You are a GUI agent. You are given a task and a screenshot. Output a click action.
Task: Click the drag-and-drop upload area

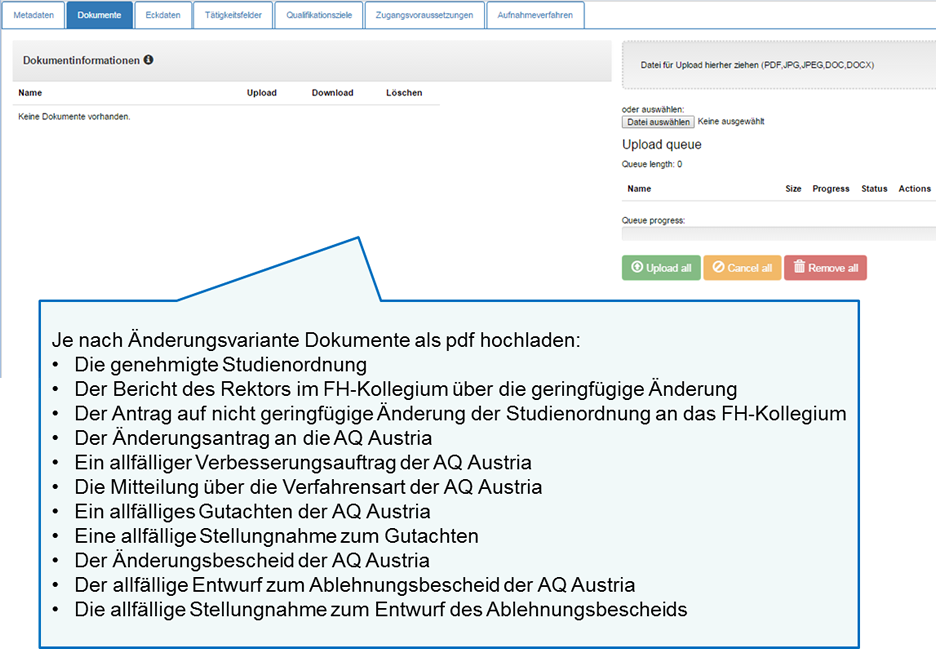tap(778, 63)
